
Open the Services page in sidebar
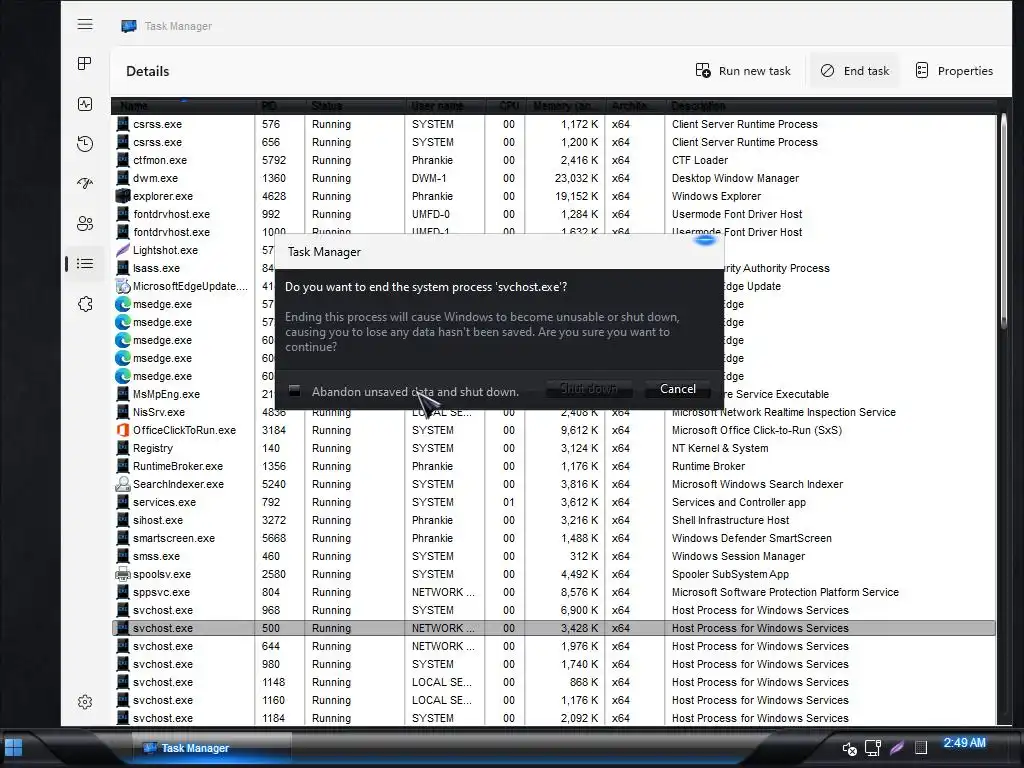pos(85,304)
